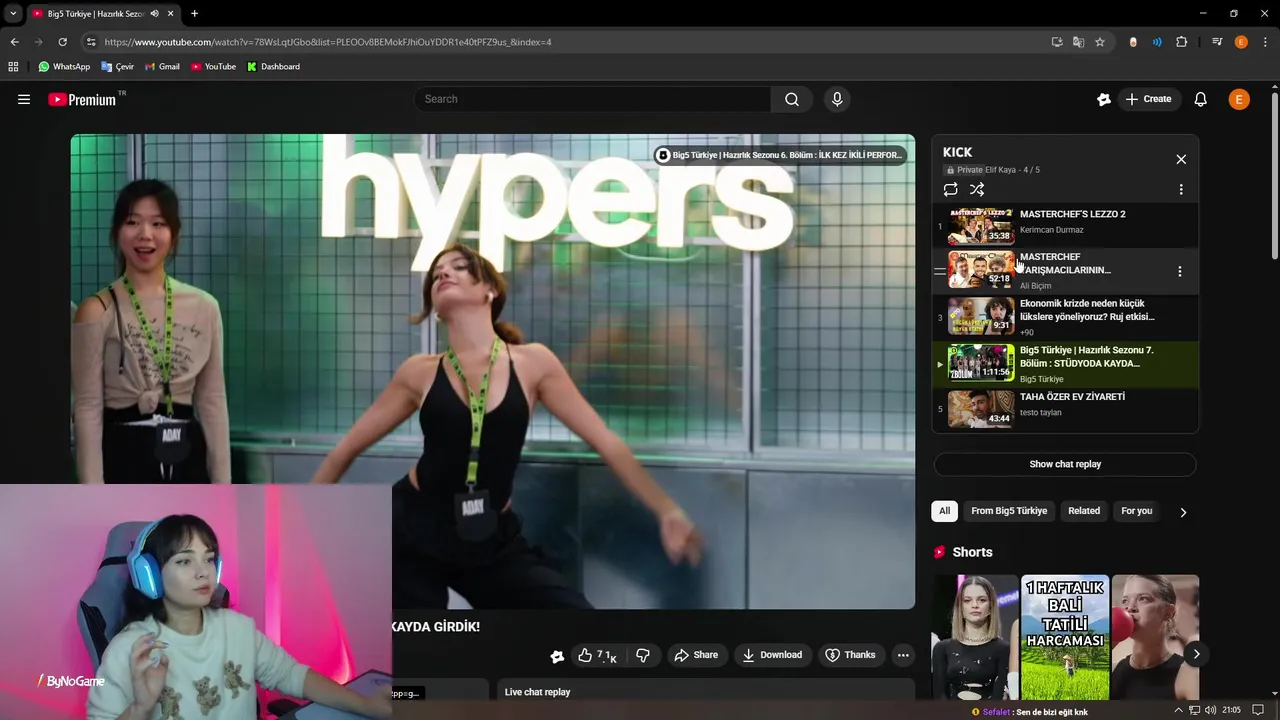
Task: Click the Create button
Action: (x=1148, y=99)
